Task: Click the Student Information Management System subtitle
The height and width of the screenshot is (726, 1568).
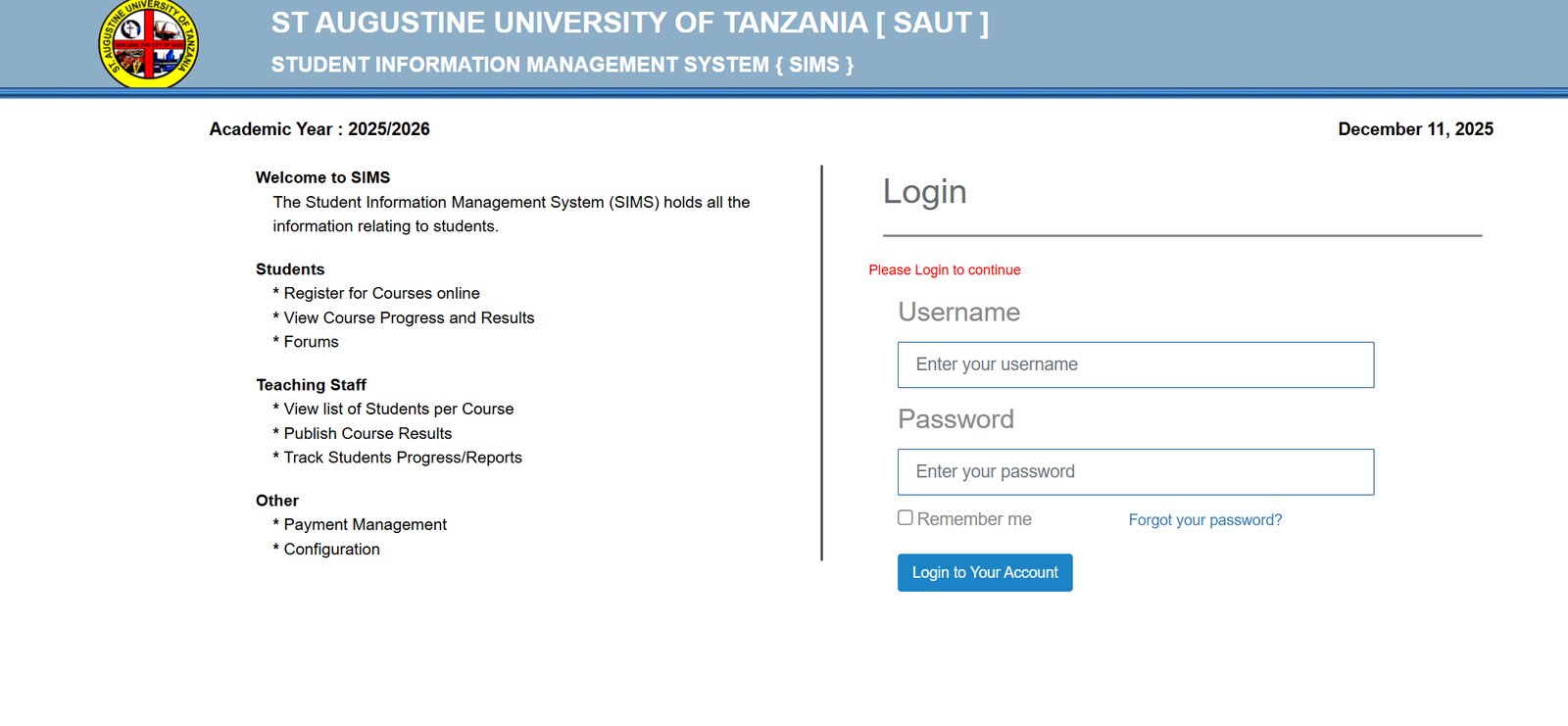Action: pos(562,65)
